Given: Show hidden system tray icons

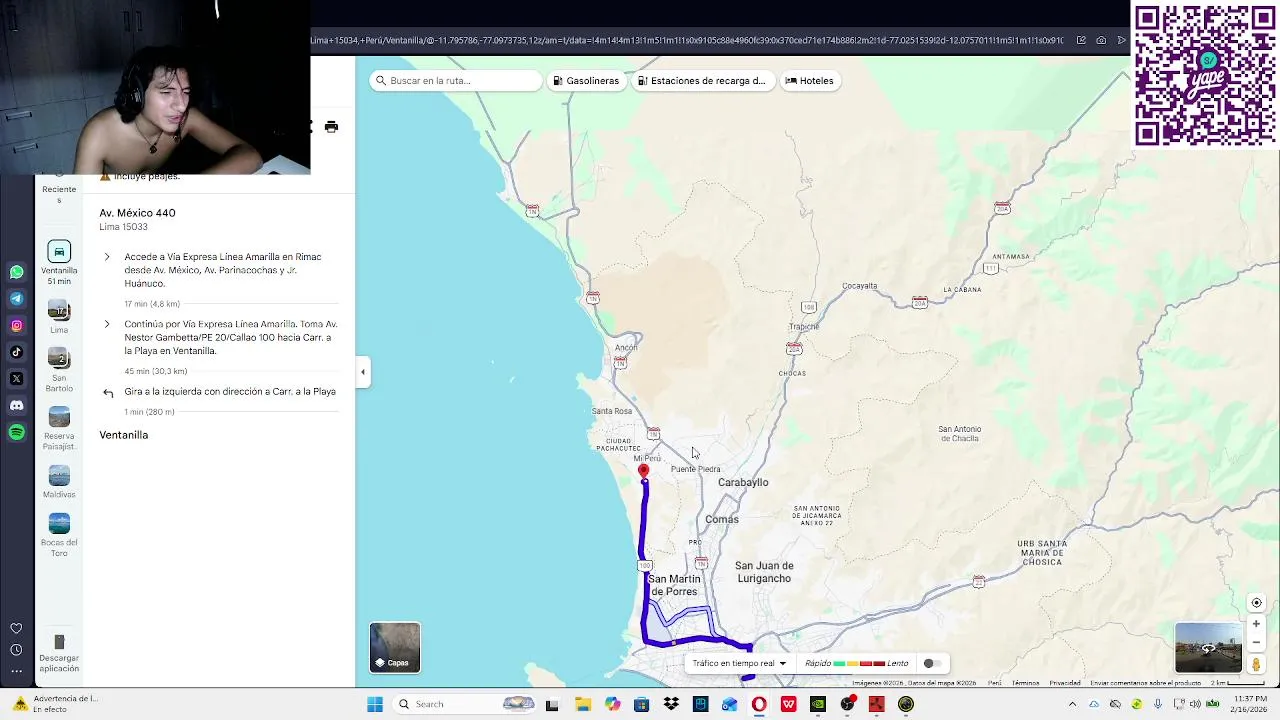Looking at the screenshot, I should click(x=1072, y=704).
